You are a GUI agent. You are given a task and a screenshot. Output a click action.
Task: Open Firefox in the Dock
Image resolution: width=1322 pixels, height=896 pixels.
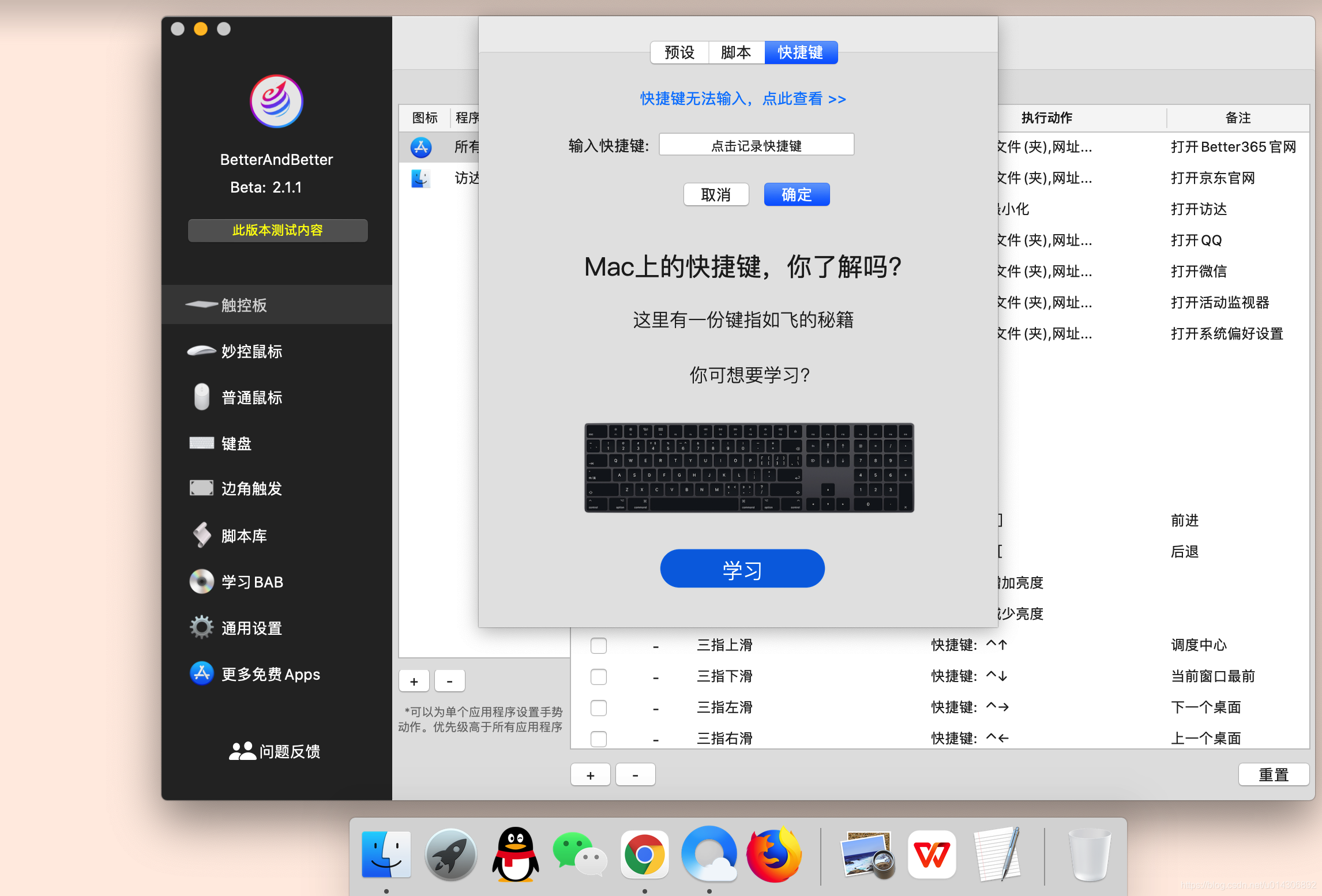(x=773, y=854)
